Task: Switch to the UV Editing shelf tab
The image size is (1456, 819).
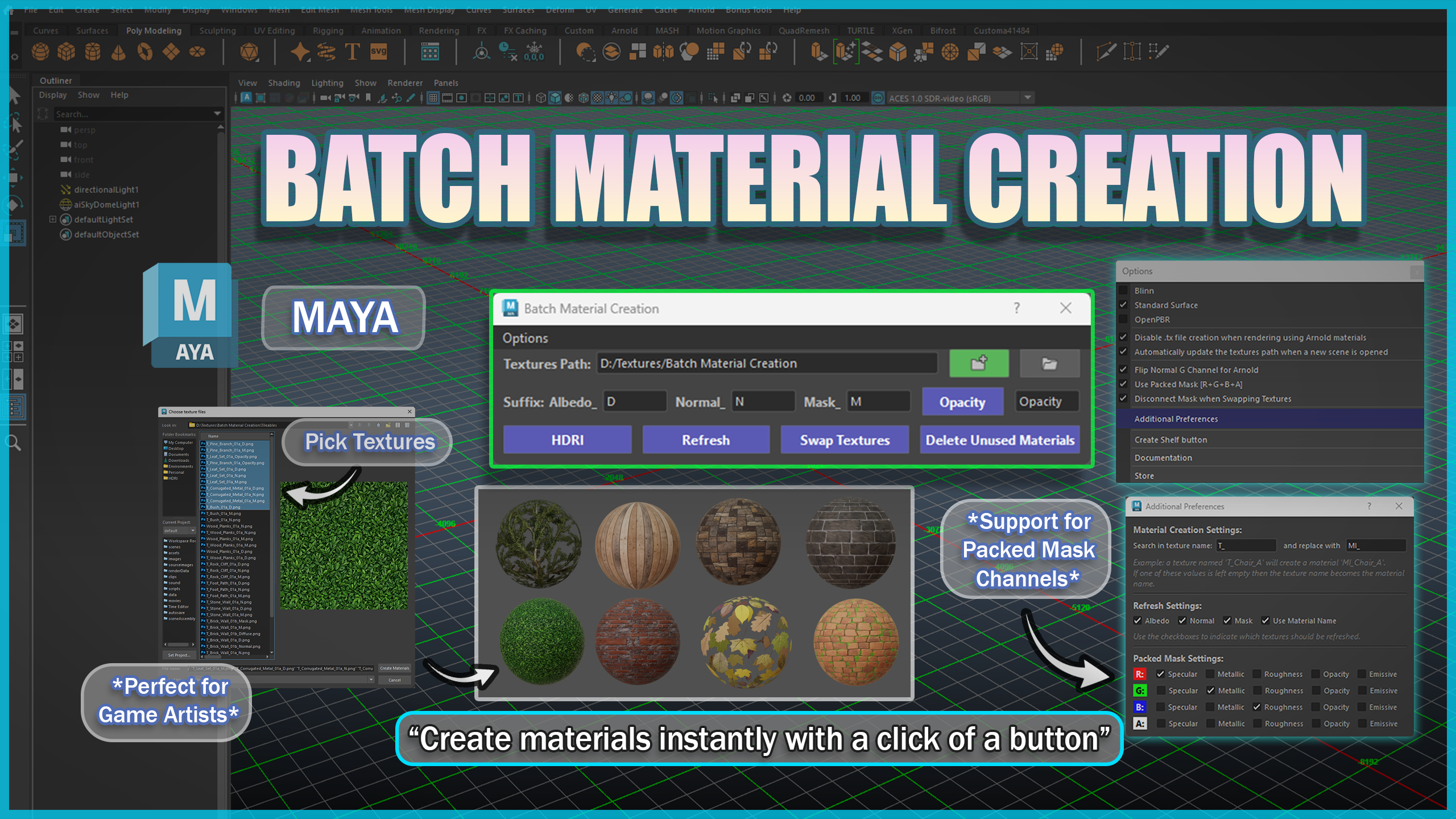Action: click(274, 31)
